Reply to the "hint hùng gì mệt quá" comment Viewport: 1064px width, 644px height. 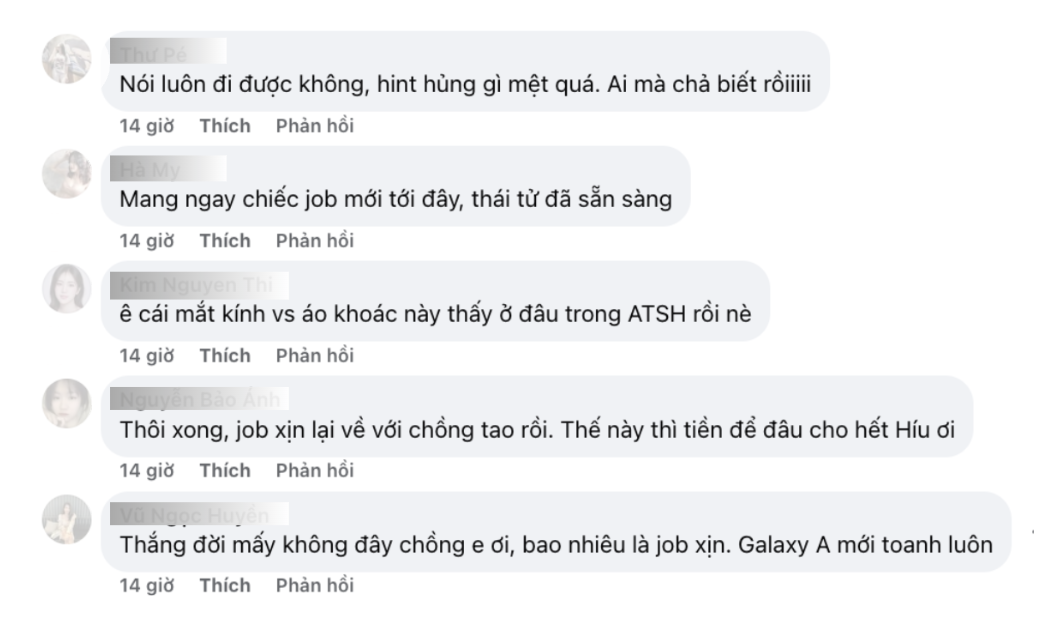click(314, 126)
